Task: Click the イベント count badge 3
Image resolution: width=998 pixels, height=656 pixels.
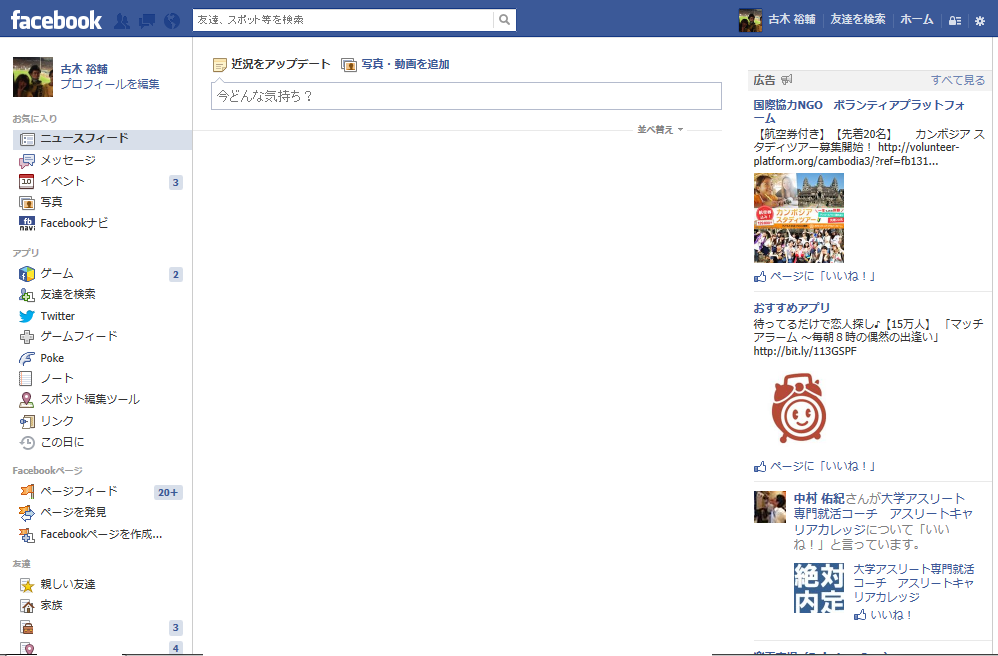Action: point(176,183)
